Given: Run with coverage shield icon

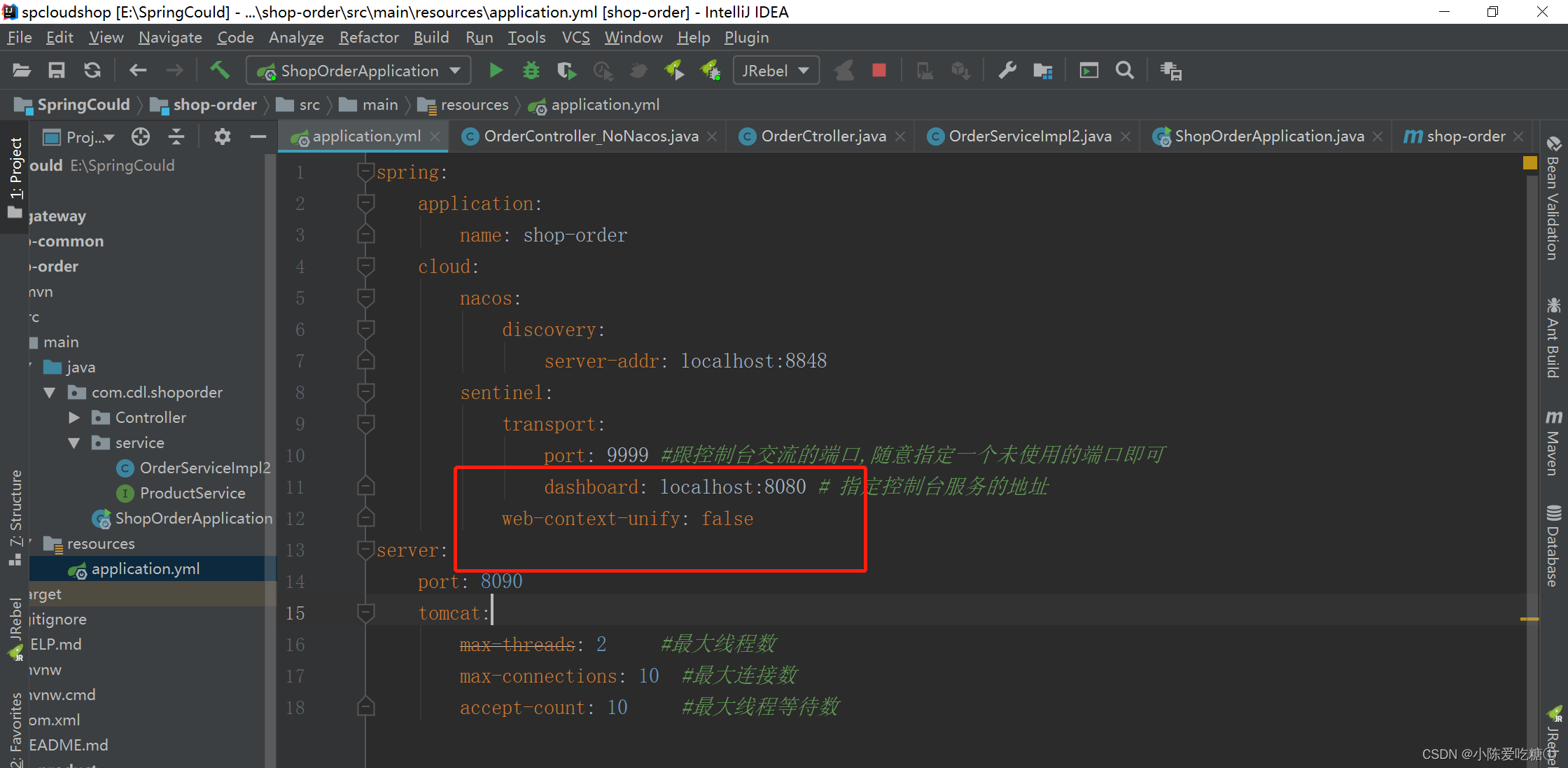Looking at the screenshot, I should click(x=566, y=71).
